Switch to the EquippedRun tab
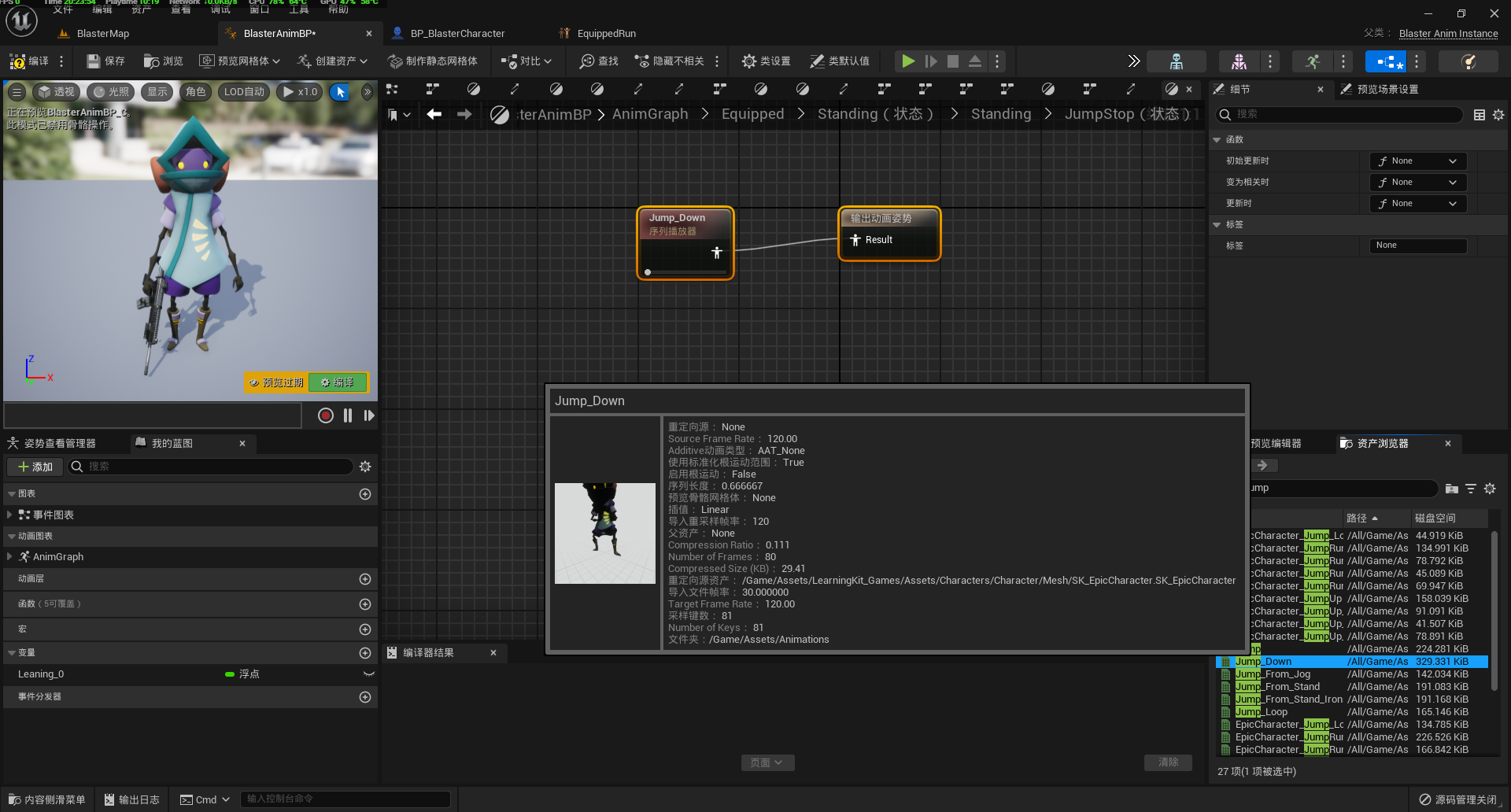This screenshot has width=1511, height=812. click(x=606, y=33)
